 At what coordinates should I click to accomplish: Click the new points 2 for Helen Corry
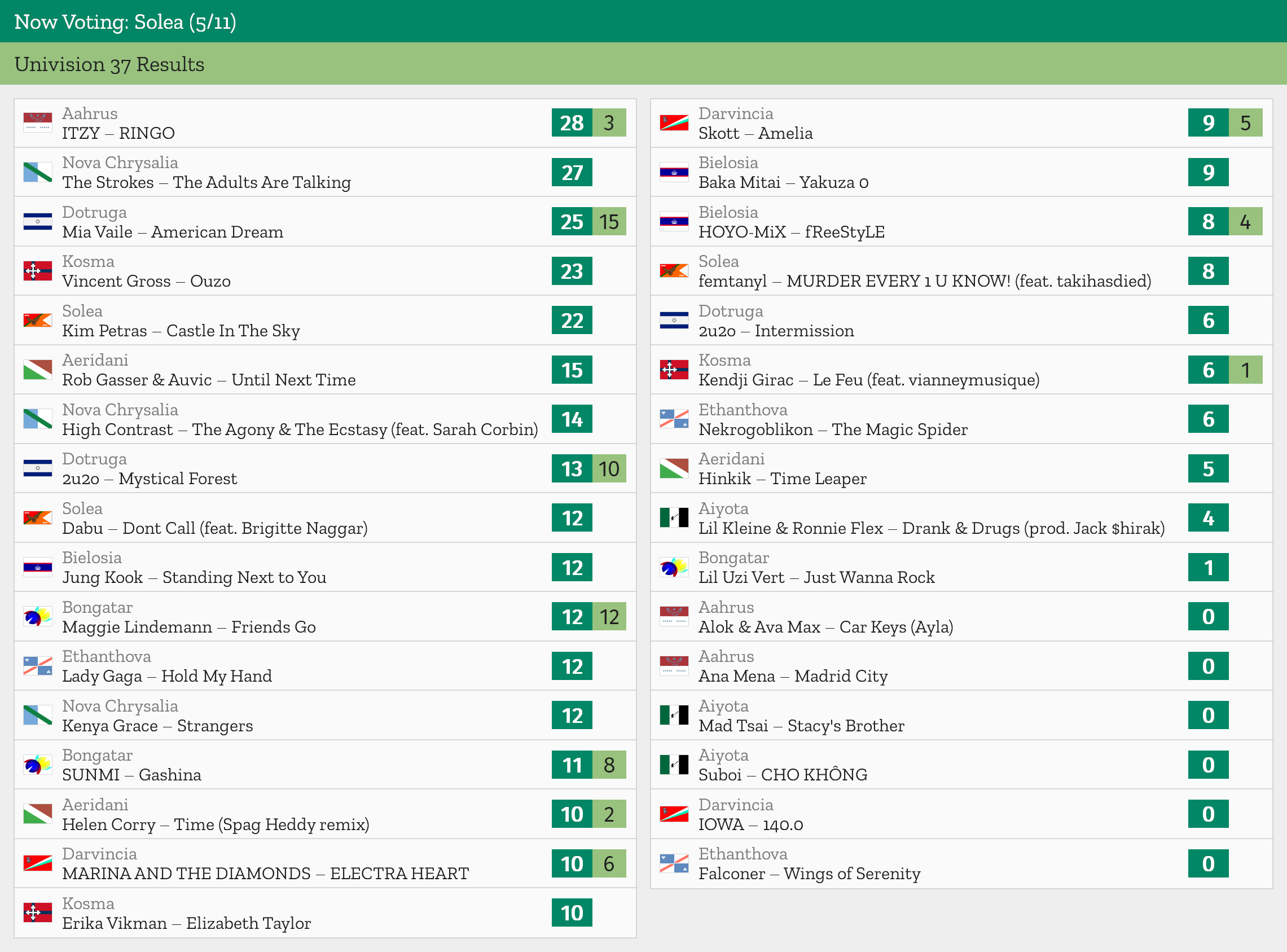[609, 814]
